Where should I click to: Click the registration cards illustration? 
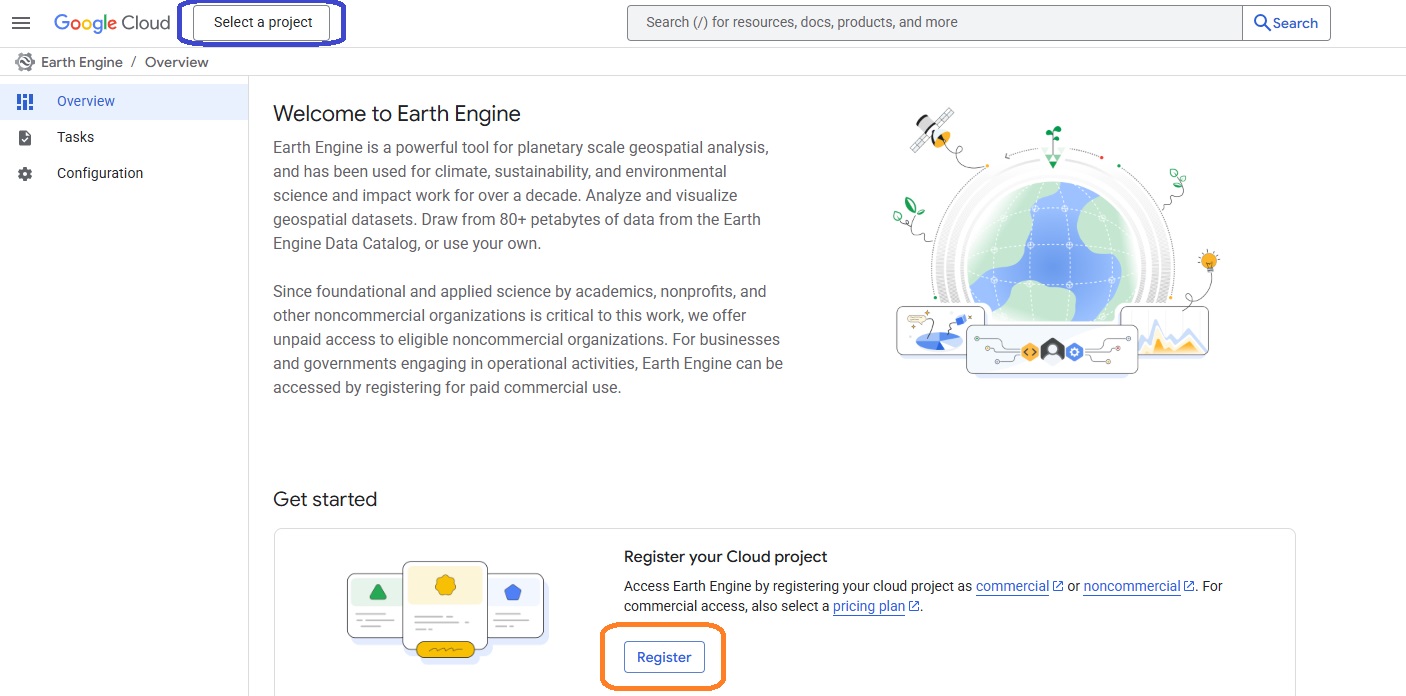tap(446, 611)
